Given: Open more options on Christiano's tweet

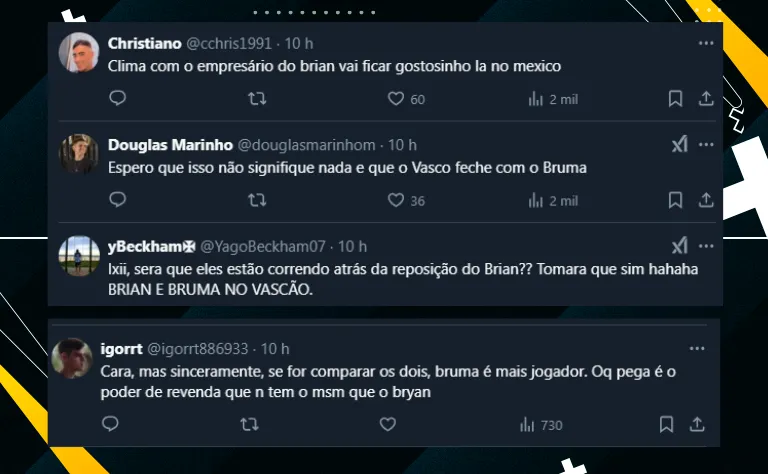Looking at the screenshot, I should [705, 44].
